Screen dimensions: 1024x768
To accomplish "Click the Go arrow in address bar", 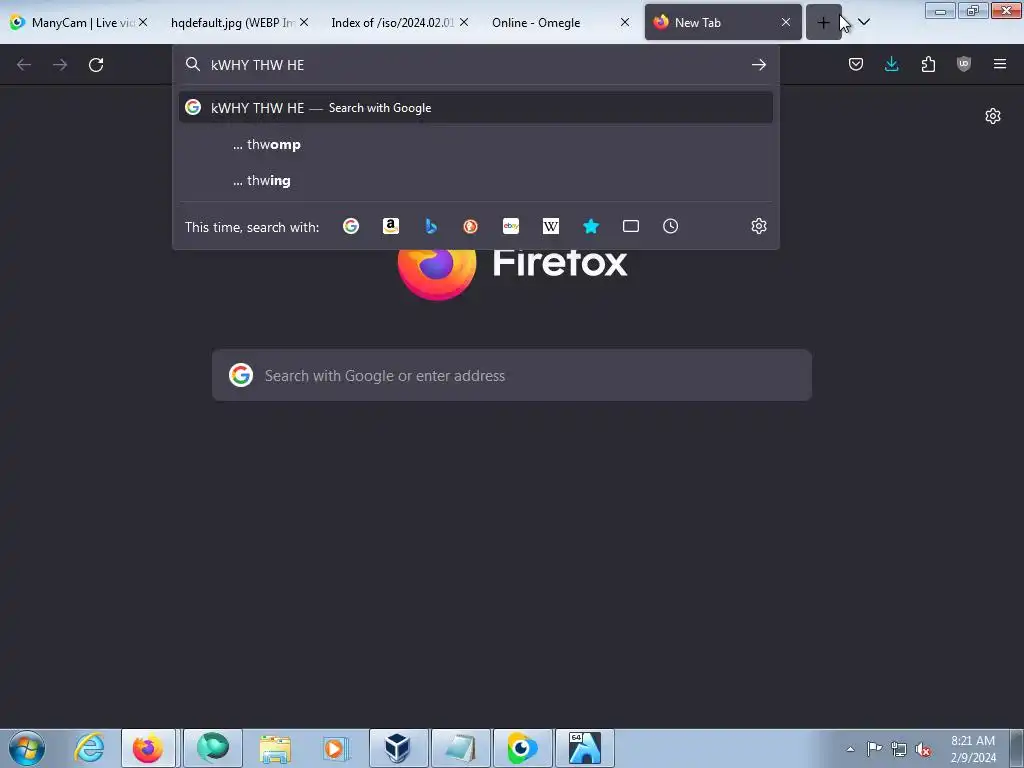I will point(758,65).
